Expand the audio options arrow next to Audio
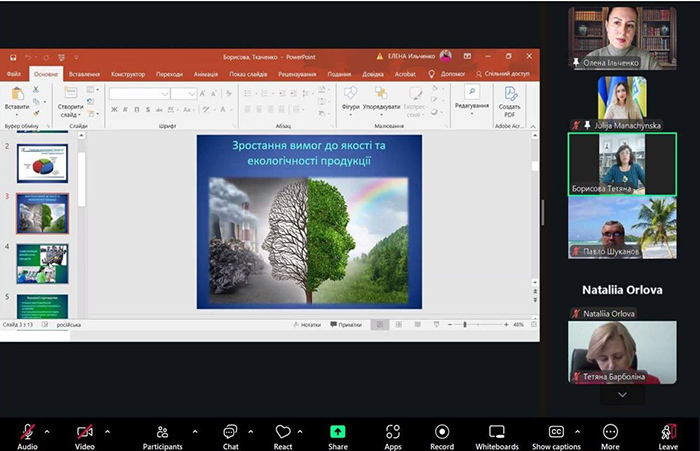This screenshot has width=700, height=451. 47,431
